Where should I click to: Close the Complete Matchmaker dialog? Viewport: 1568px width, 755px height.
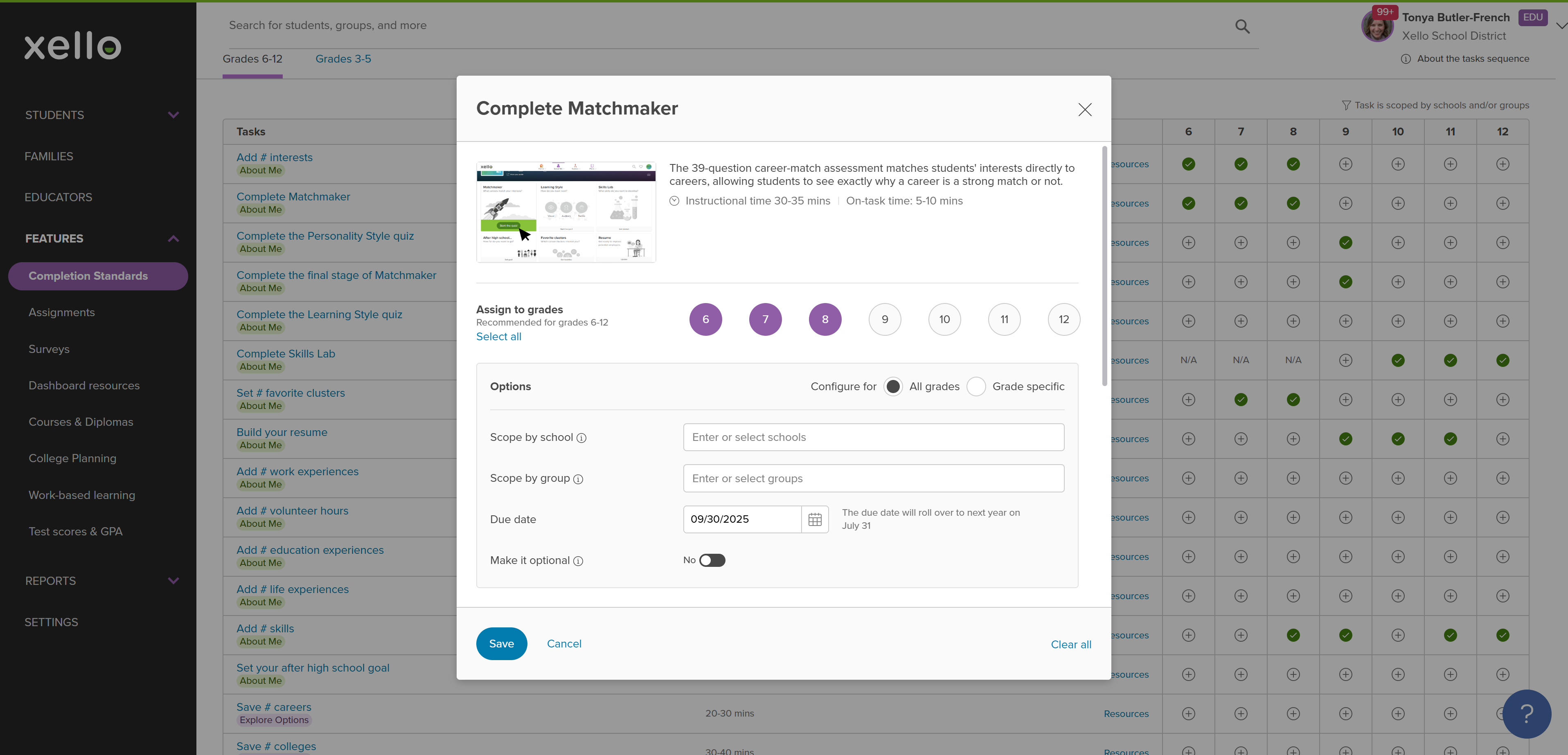tap(1085, 110)
